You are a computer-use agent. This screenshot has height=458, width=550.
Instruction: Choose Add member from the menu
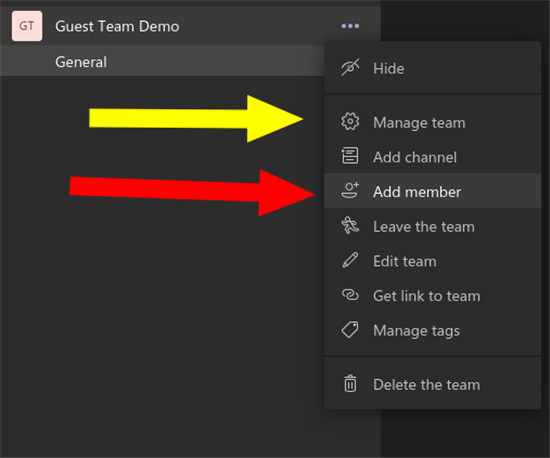click(432, 191)
